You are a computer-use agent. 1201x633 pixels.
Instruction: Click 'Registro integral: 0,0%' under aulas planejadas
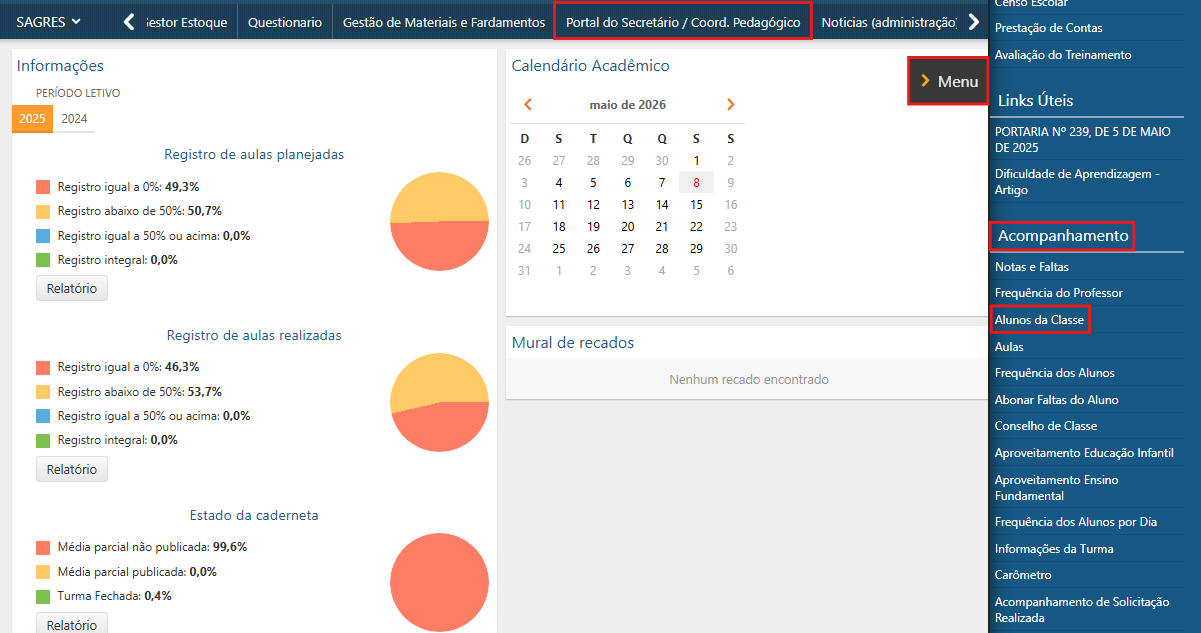point(117,260)
